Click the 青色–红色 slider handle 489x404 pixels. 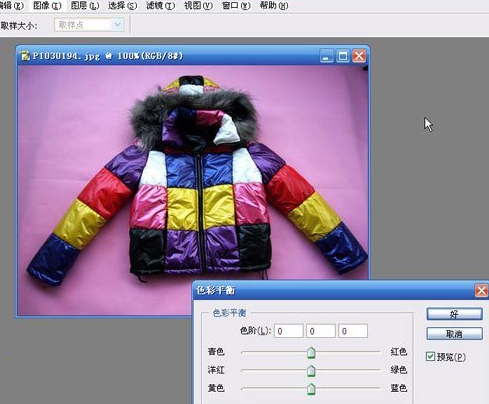[x=311, y=352]
